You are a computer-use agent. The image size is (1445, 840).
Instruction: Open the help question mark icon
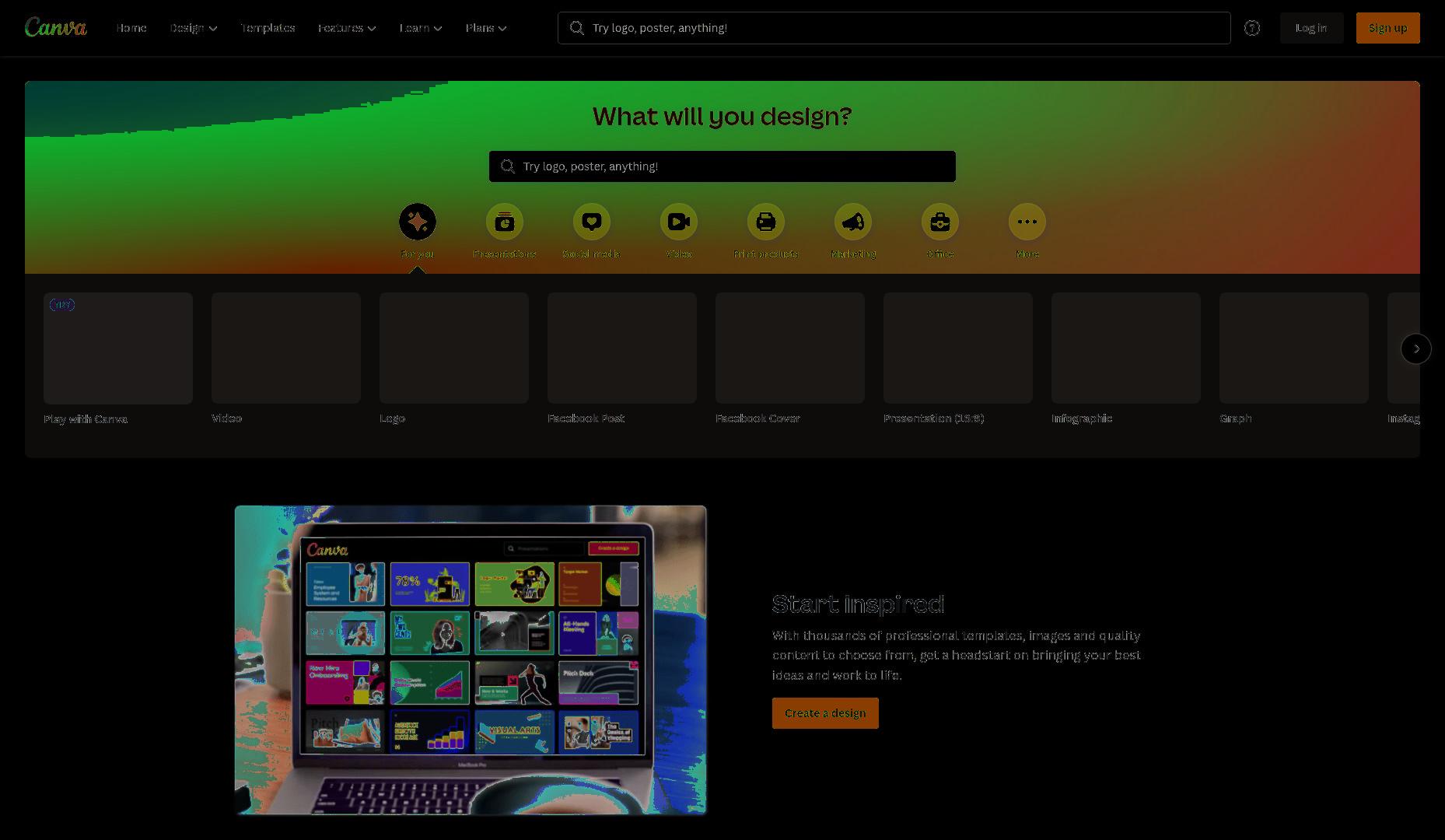1252,28
